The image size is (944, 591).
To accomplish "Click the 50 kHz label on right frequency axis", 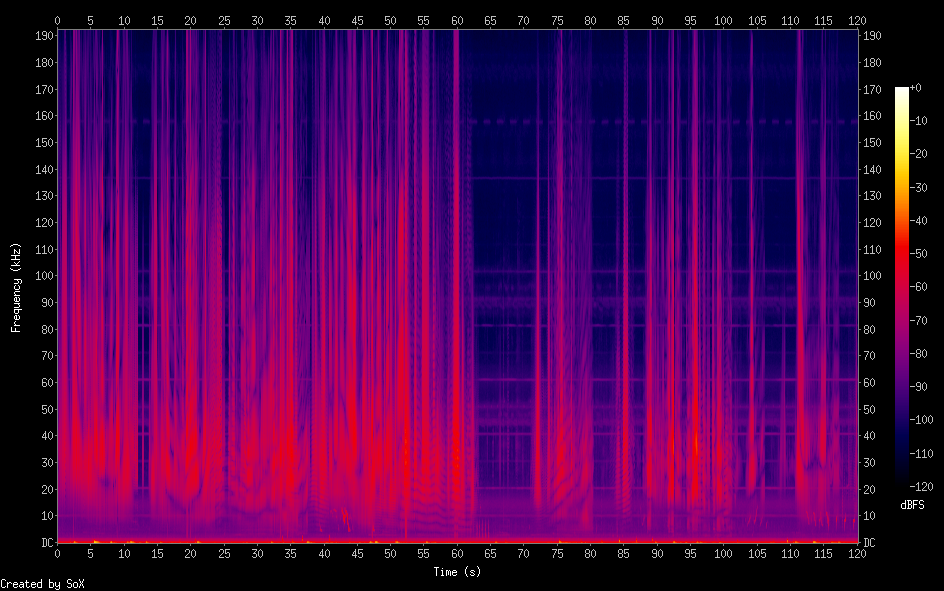I will click(870, 409).
